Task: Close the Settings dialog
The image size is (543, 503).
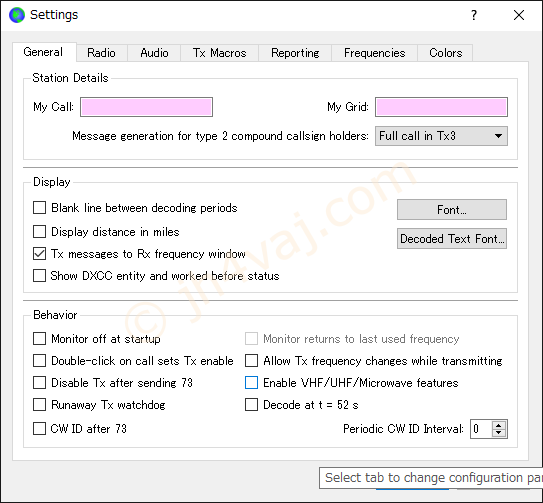Action: [518, 15]
